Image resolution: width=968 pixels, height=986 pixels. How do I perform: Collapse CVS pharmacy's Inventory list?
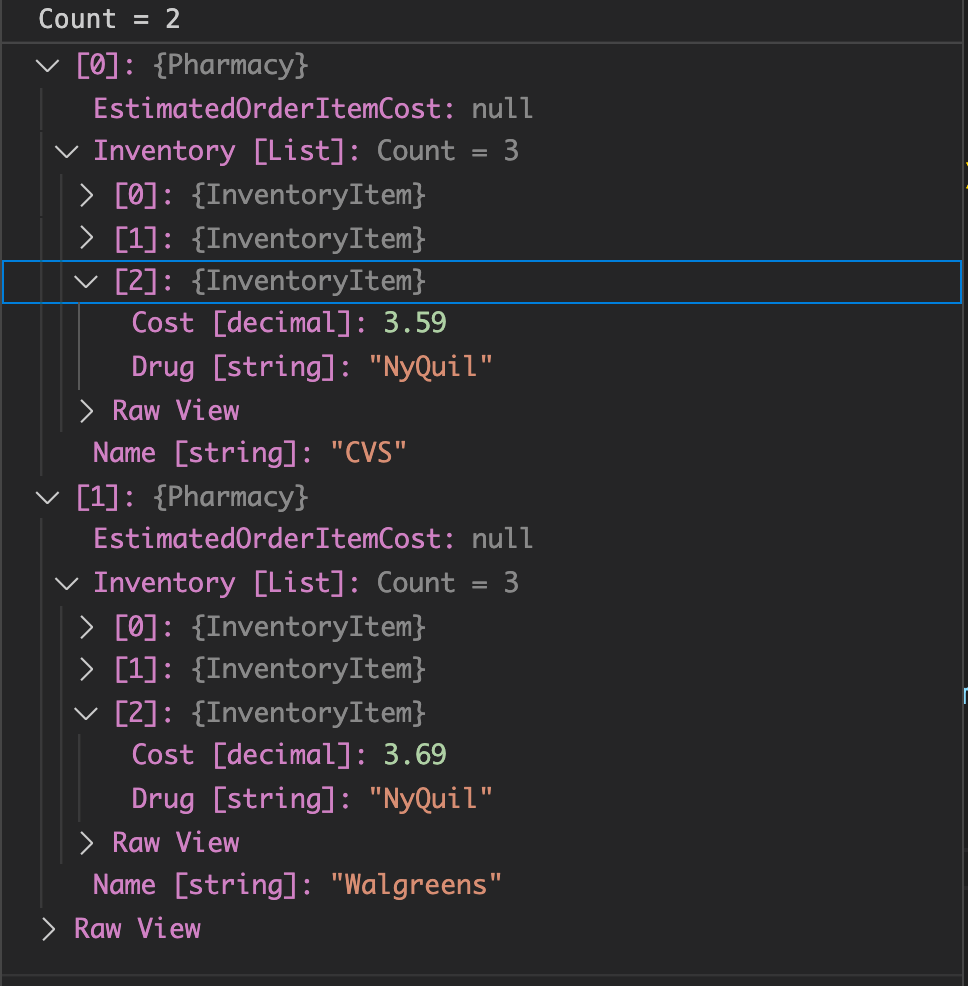point(67,152)
